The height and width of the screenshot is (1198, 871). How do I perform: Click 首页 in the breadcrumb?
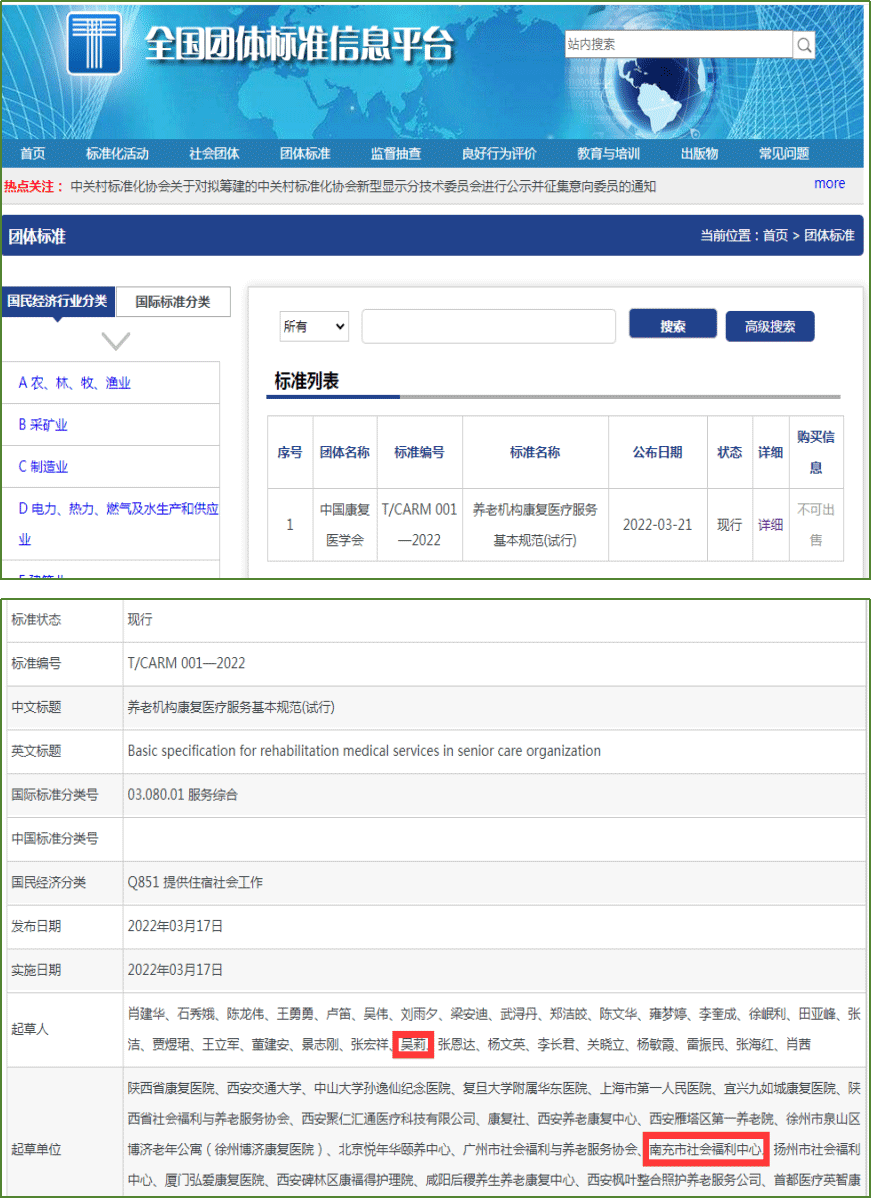click(x=775, y=236)
